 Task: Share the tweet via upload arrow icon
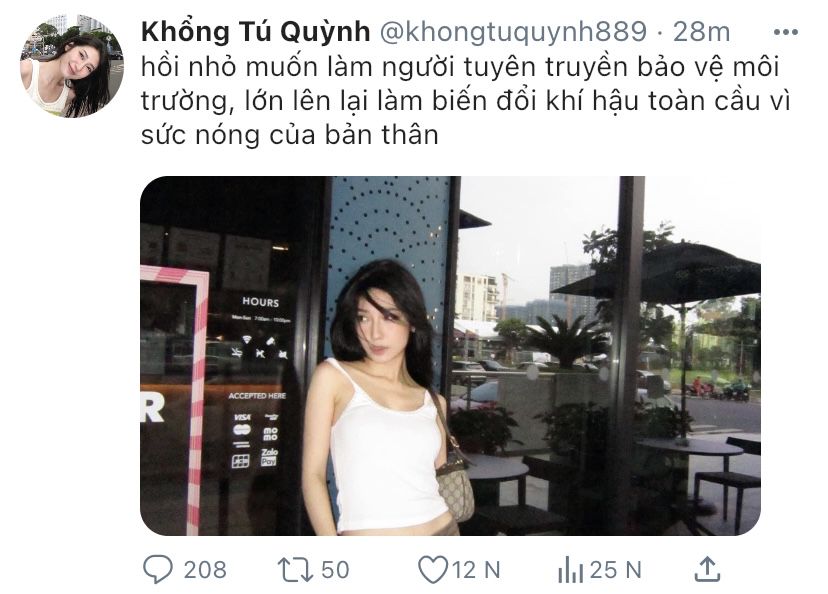tap(707, 569)
